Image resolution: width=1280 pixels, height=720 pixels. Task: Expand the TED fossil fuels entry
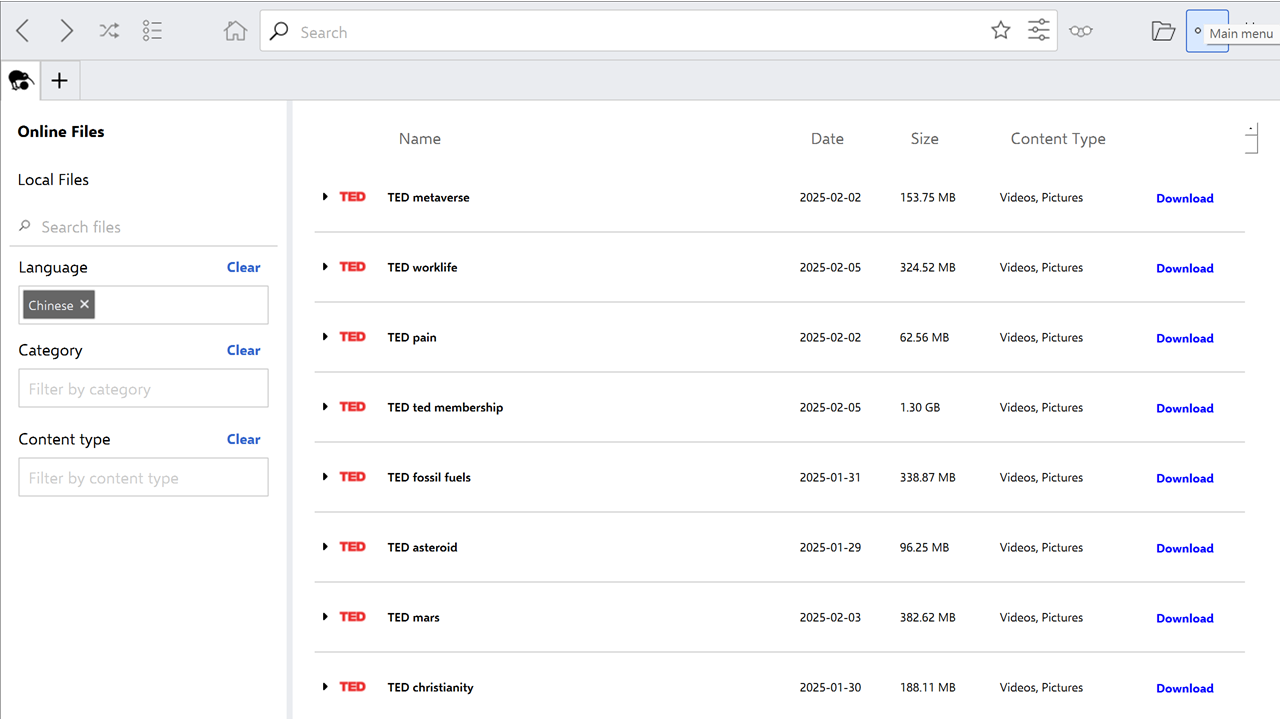click(325, 477)
